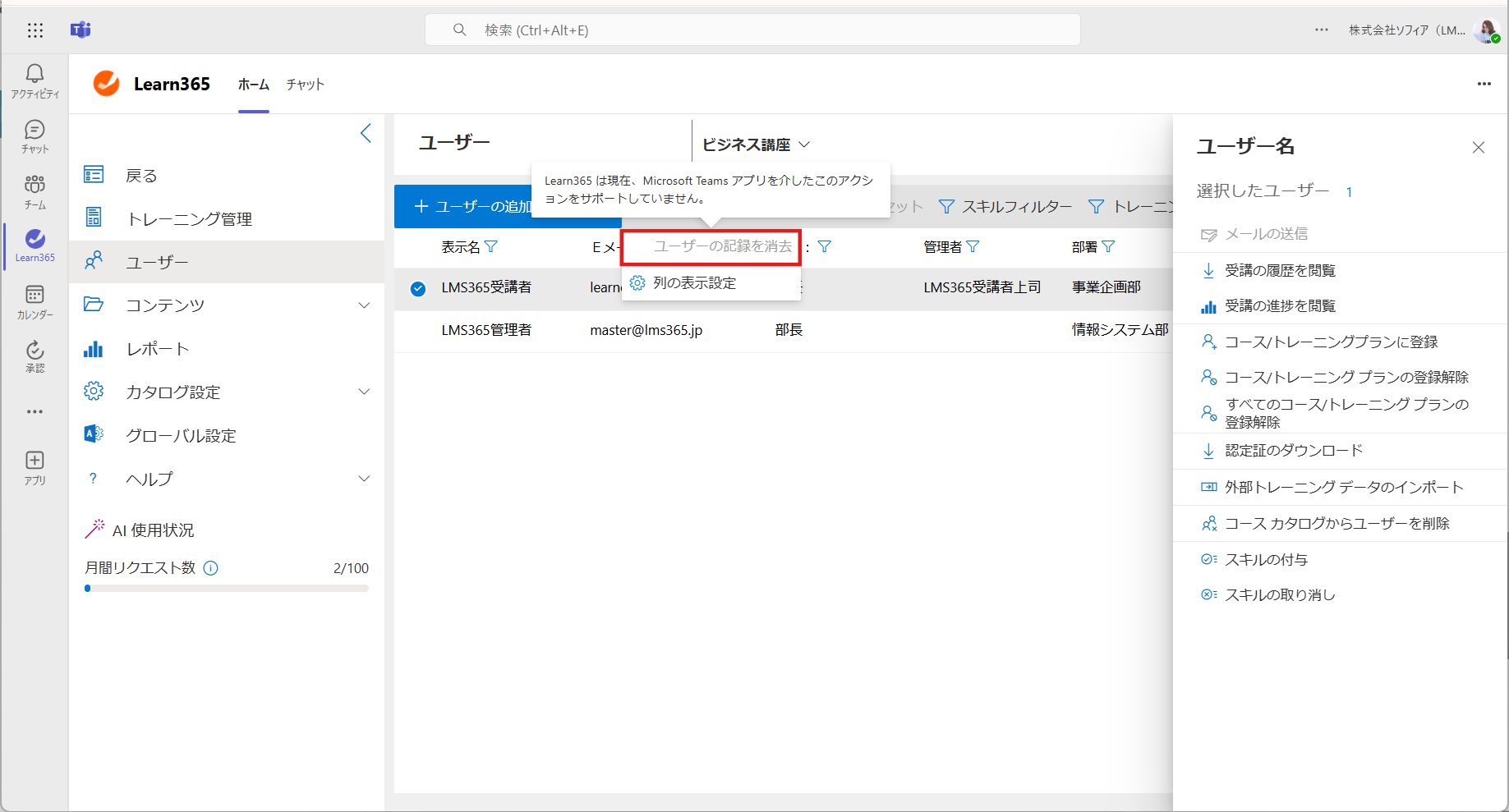This screenshot has height=812, width=1509.
Task: Click the magnifier icon in search bar
Action: pos(460,30)
